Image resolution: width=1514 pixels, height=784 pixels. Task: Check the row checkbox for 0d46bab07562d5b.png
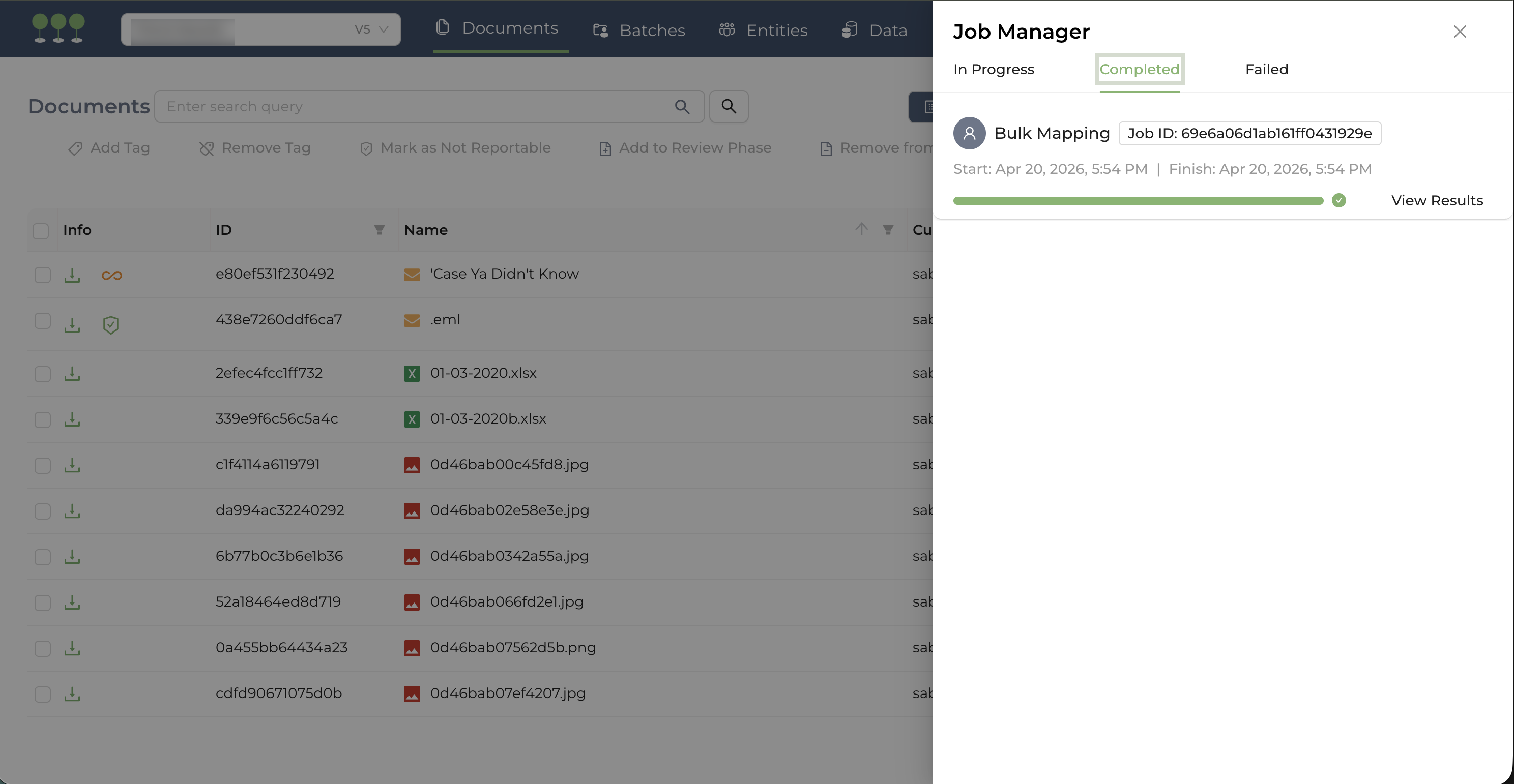click(x=42, y=648)
